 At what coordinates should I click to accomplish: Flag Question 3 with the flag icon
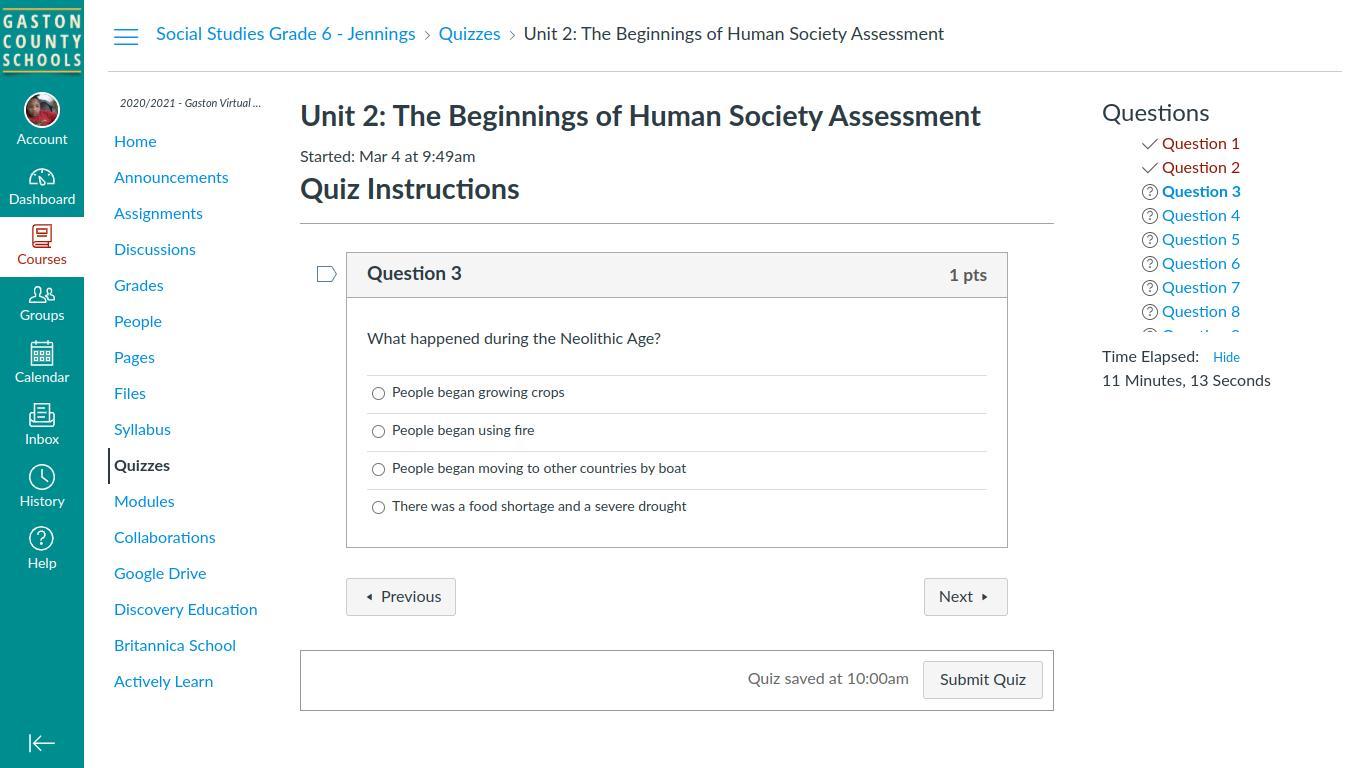click(326, 274)
